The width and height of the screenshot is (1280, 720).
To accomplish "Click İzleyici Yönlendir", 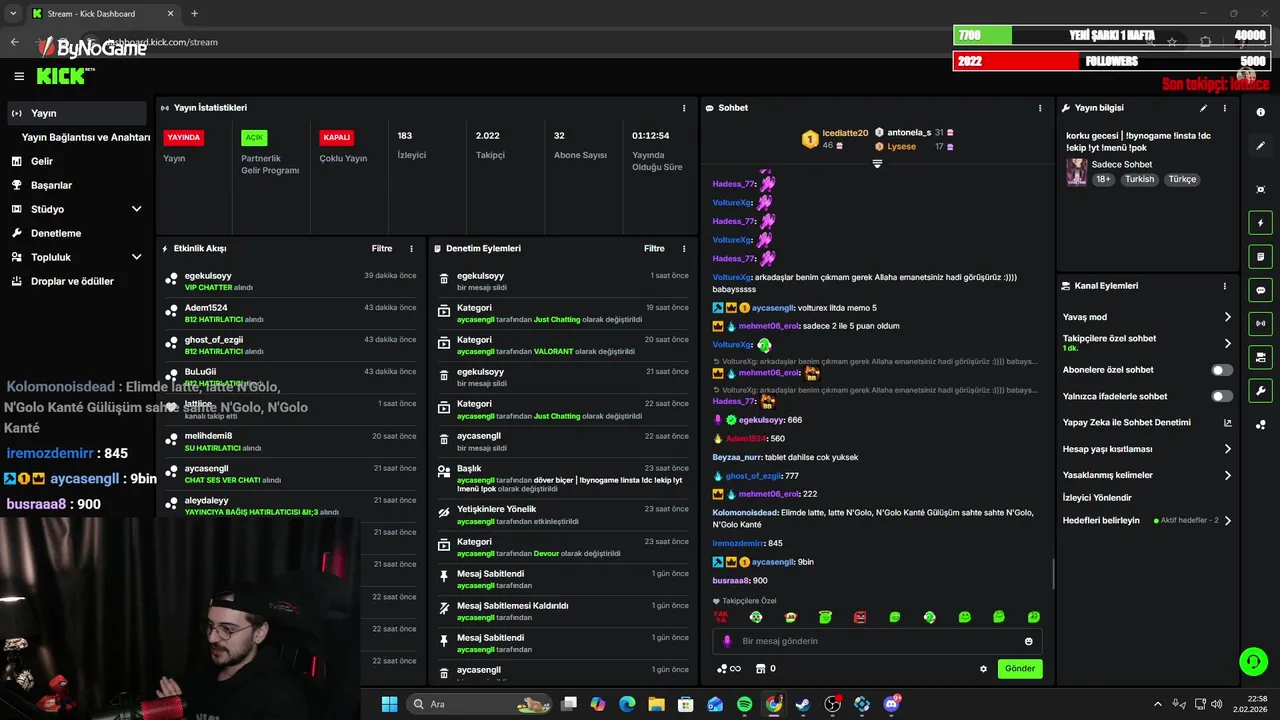I will tap(1097, 498).
